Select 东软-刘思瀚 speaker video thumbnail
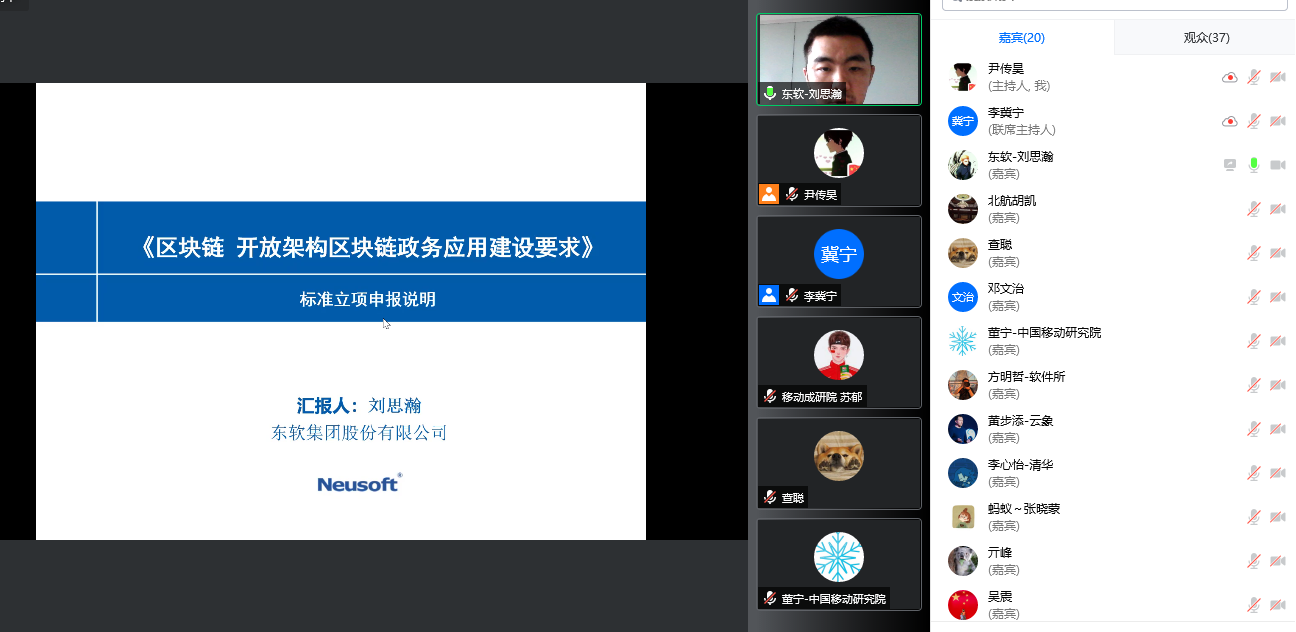 click(838, 59)
